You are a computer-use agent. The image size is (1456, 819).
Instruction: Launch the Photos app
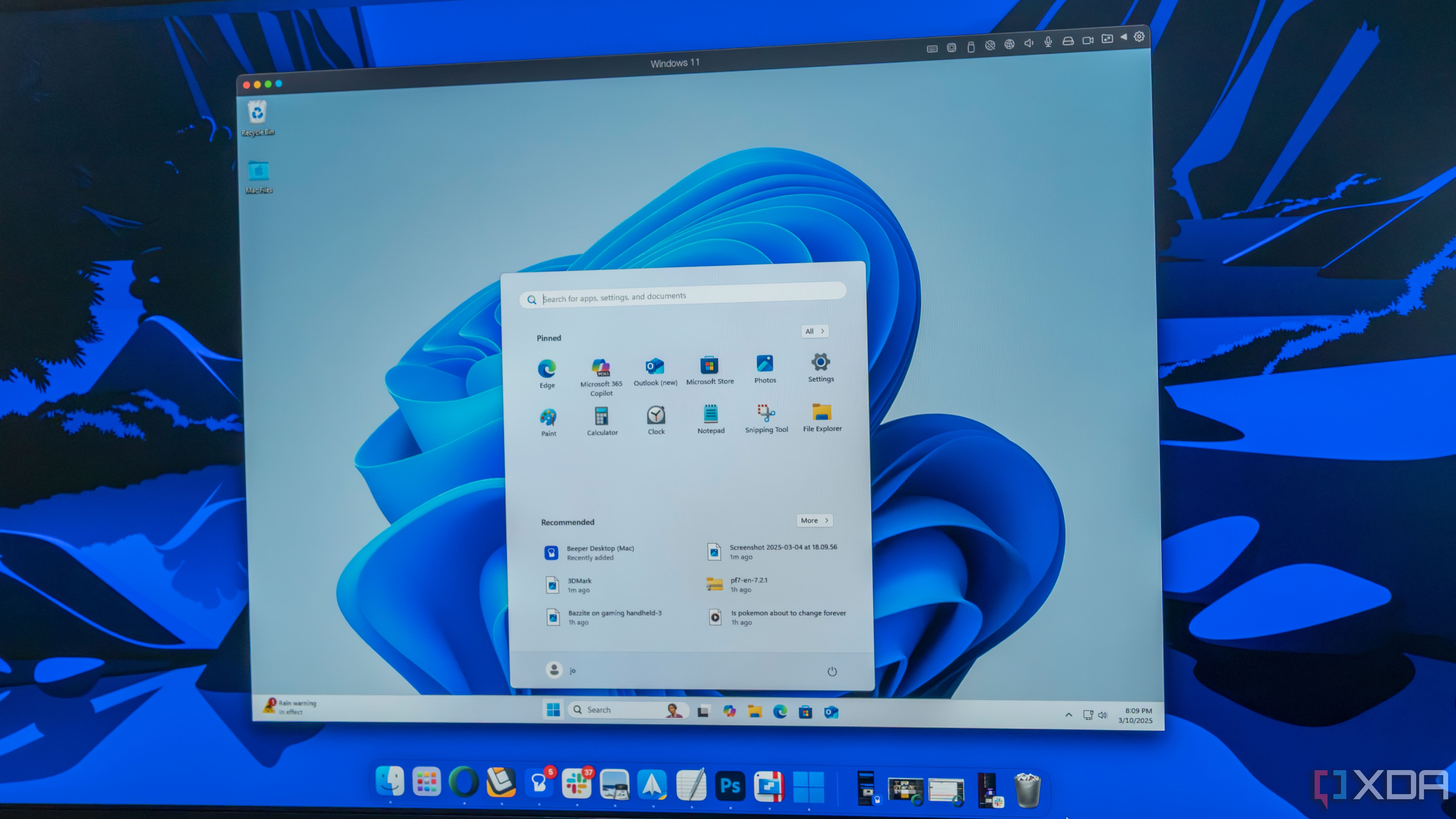coord(765,369)
